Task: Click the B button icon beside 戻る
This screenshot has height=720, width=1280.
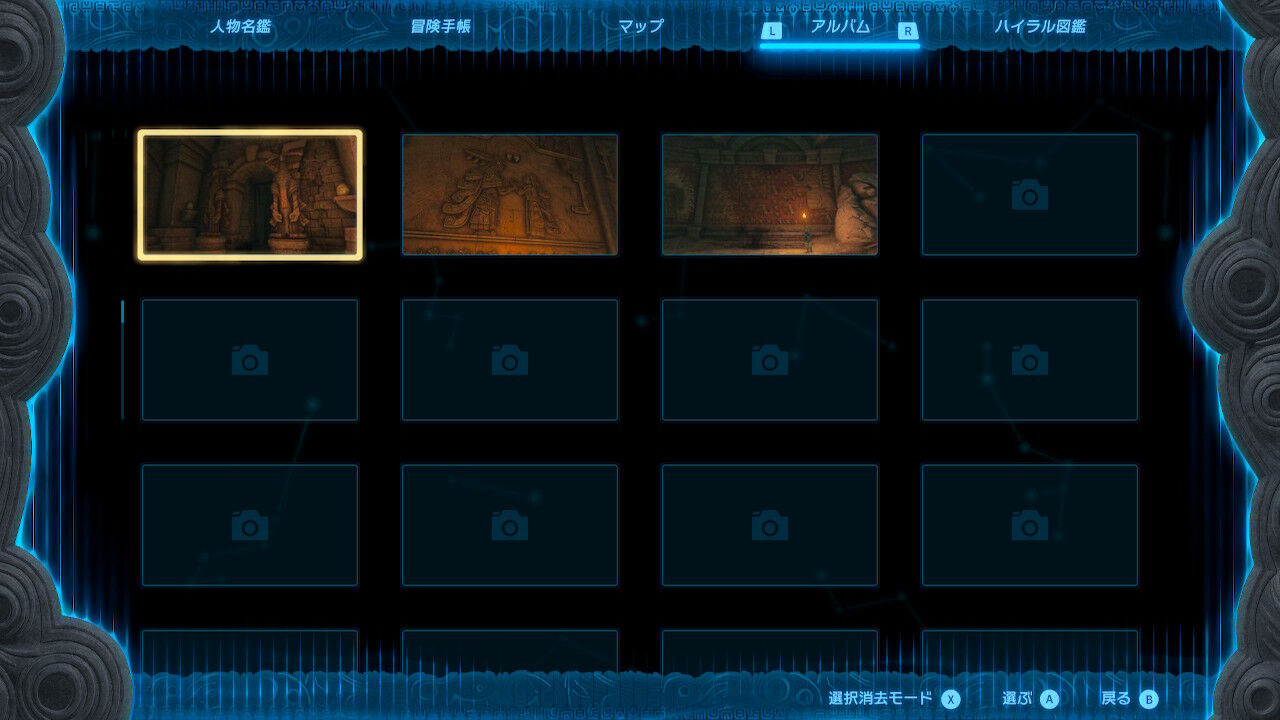Action: click(1149, 699)
